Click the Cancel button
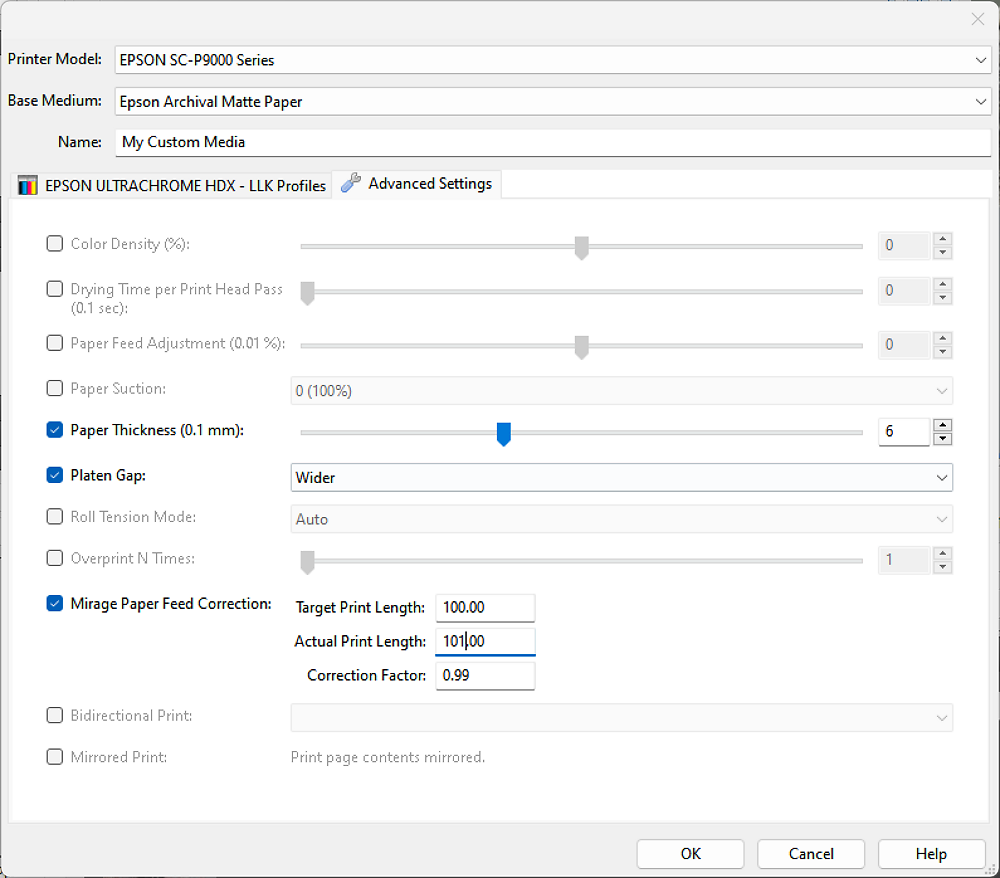Image resolution: width=1000 pixels, height=878 pixels. [810, 854]
